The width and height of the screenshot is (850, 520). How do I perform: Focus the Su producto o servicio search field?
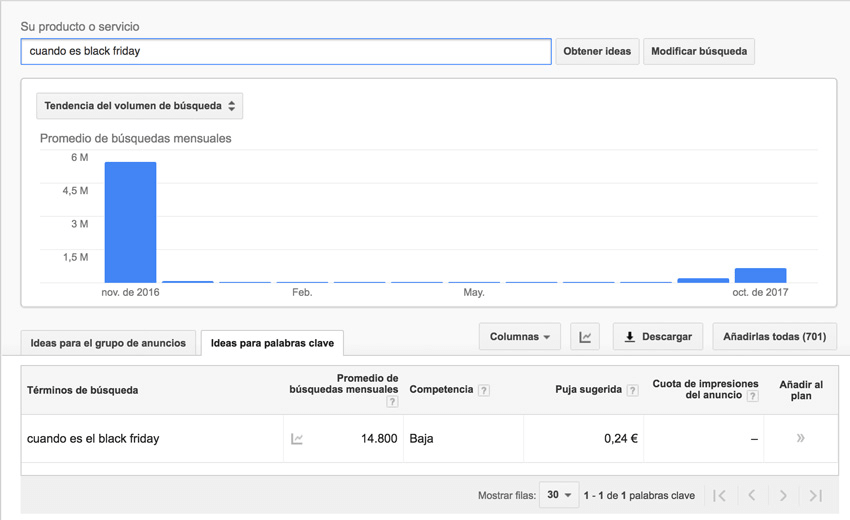tap(286, 52)
